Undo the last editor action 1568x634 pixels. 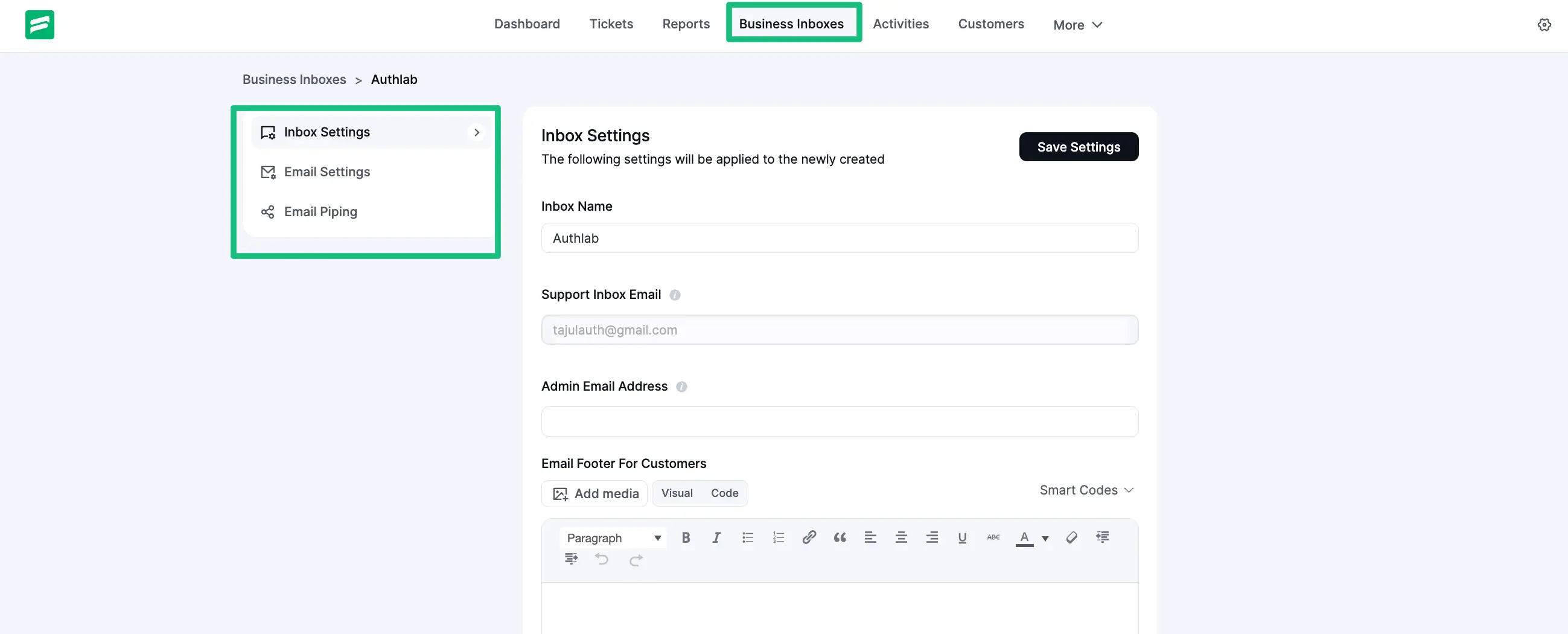coord(601,560)
